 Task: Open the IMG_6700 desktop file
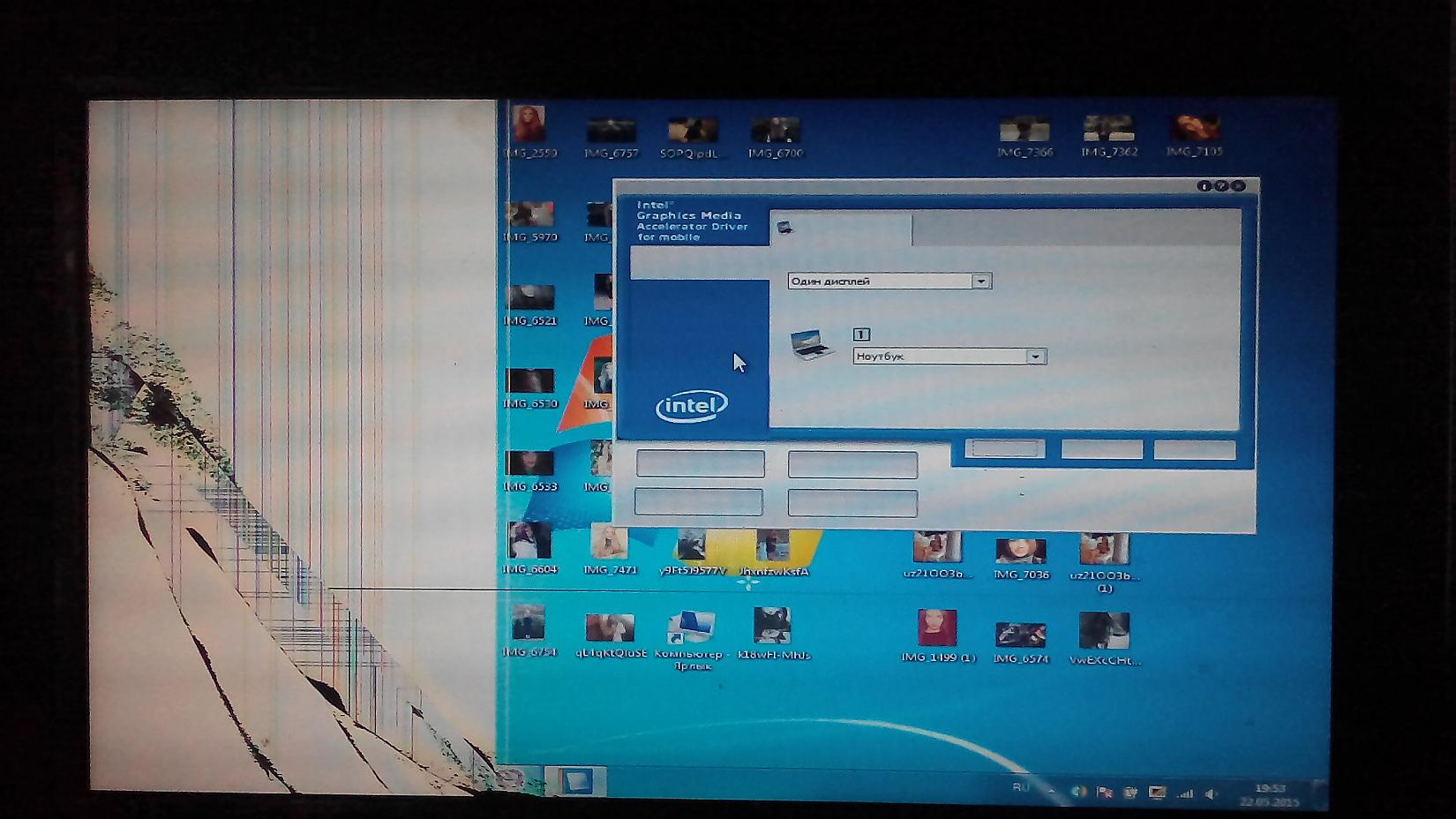tap(775, 132)
